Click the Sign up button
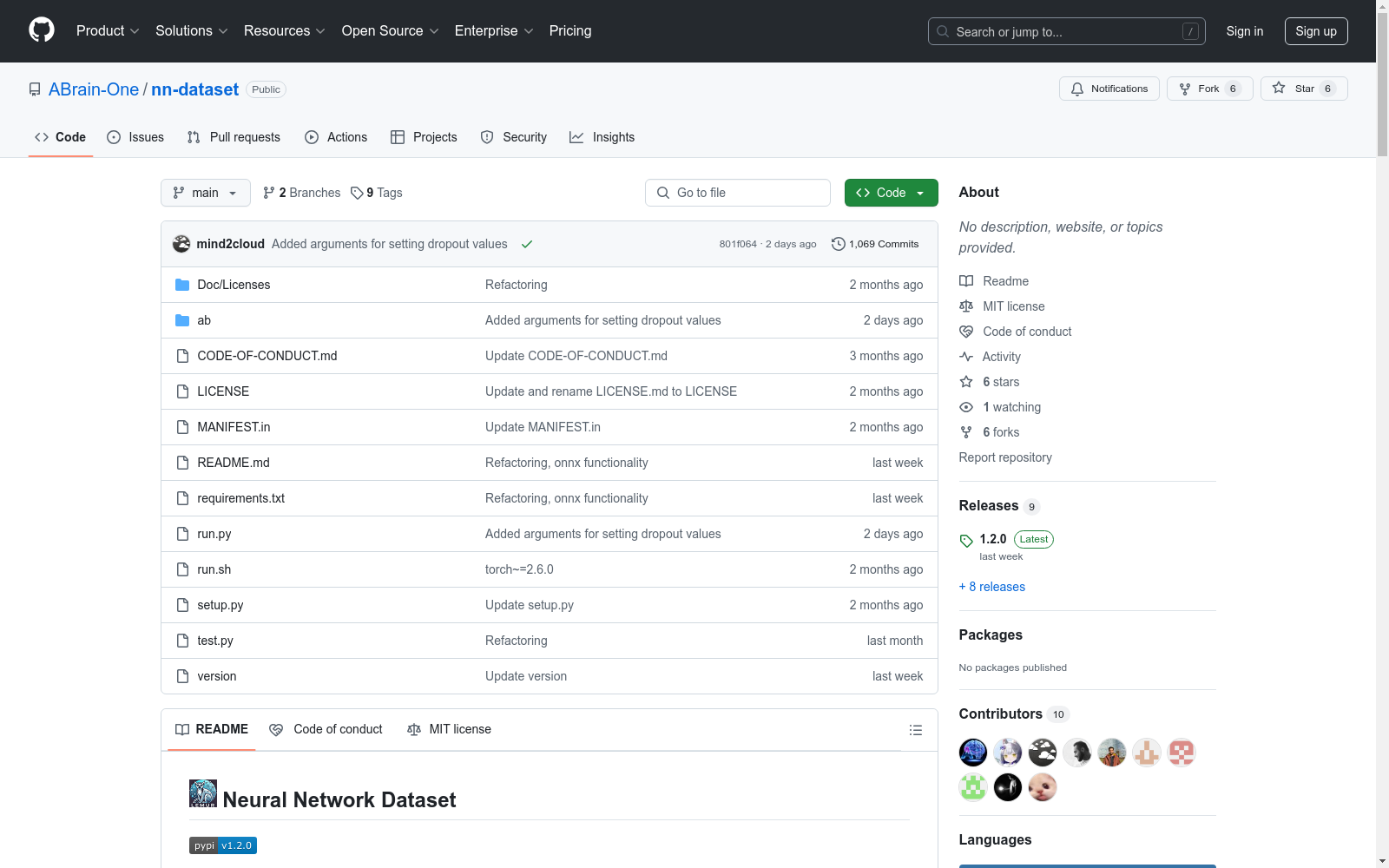Screen dimensions: 1389x868 [x=1316, y=31]
